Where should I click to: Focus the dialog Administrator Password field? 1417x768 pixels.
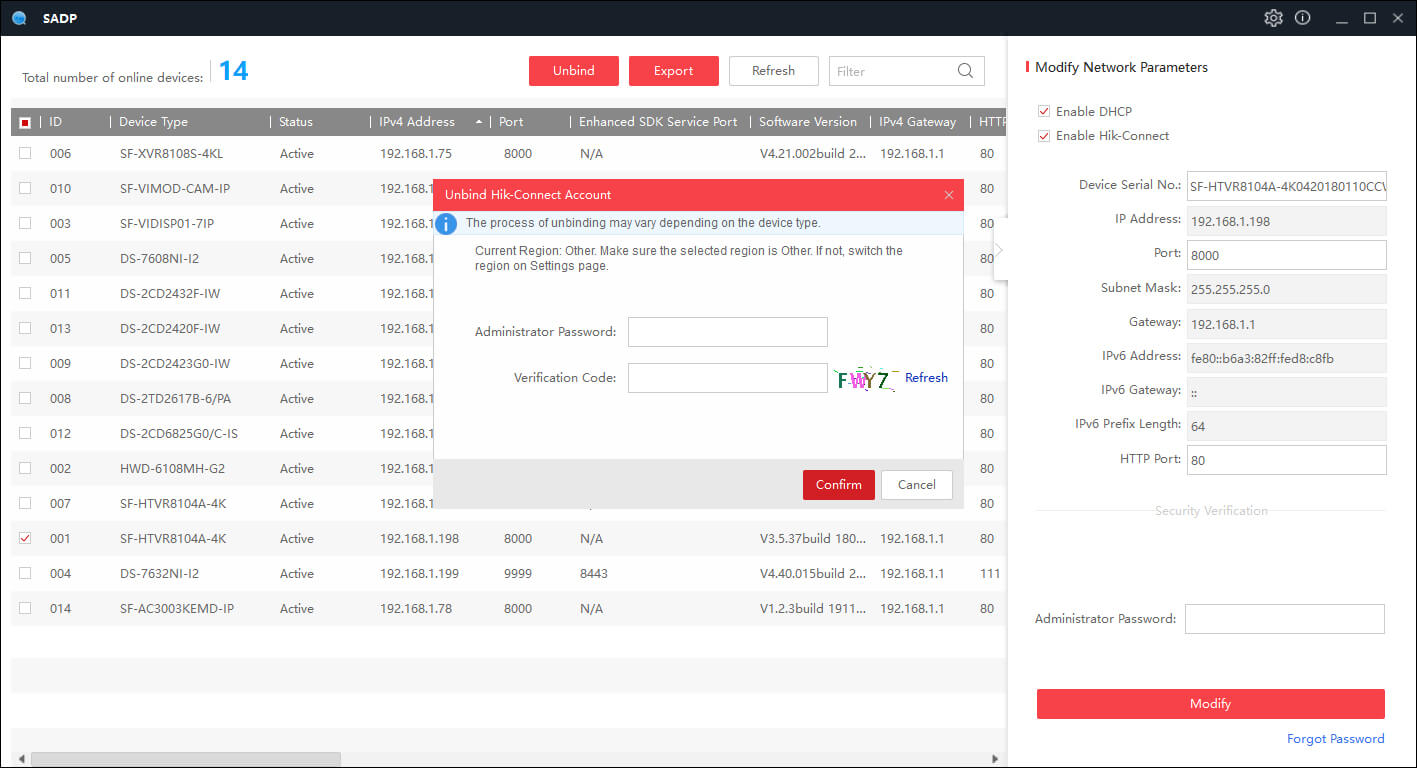point(728,332)
